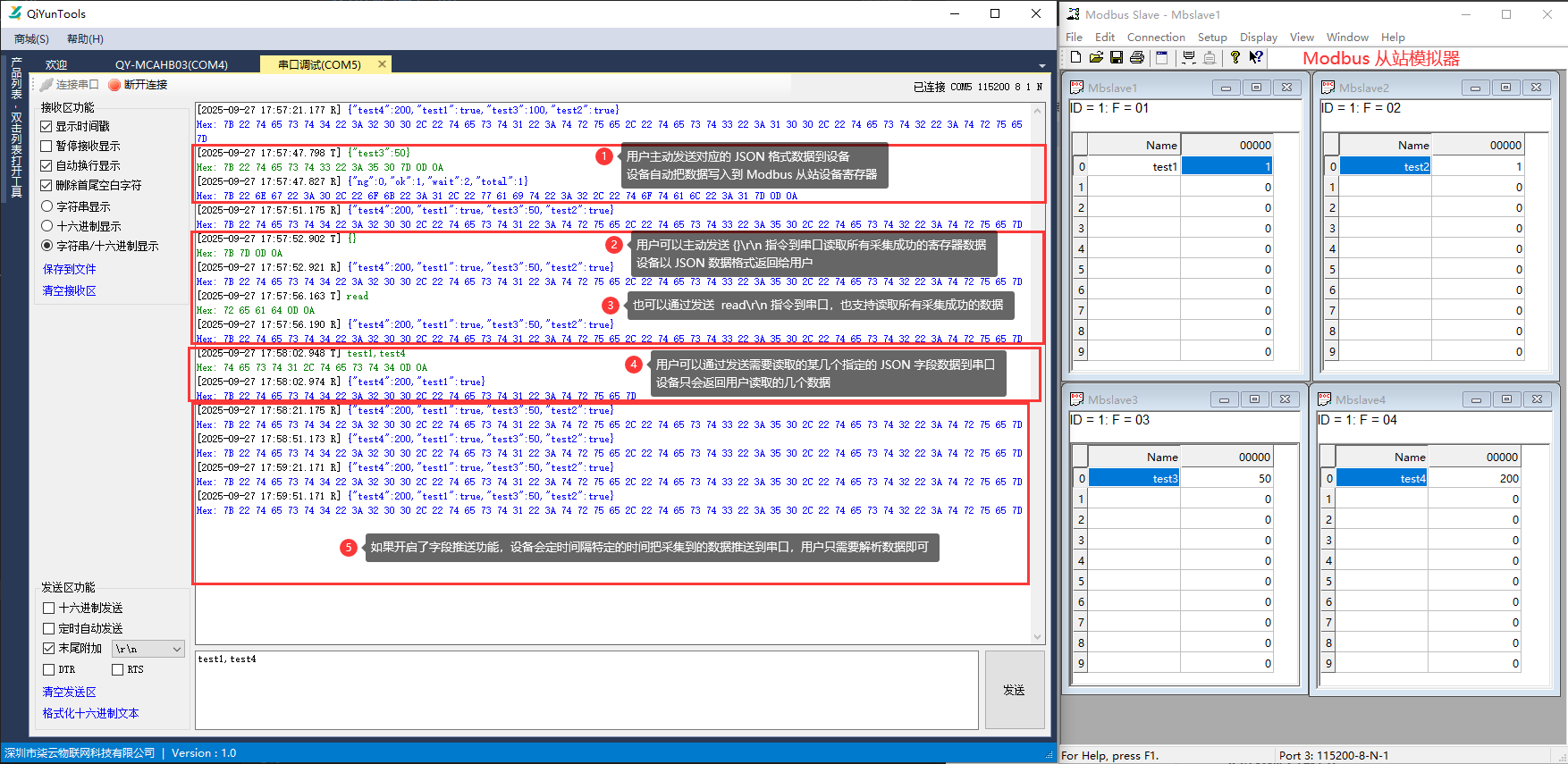This screenshot has width=1568, height=764.
Task: Click the red 断开连接 disconnect icon
Action: point(114,85)
